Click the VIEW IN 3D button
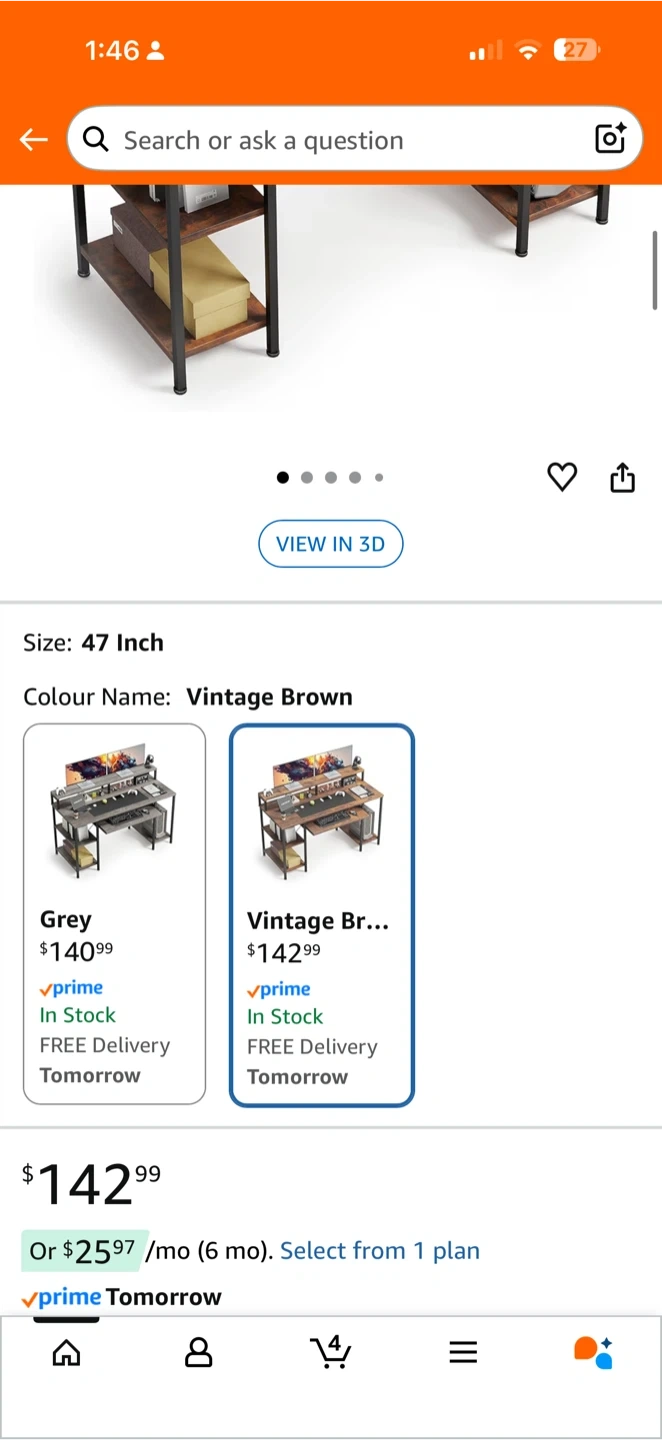Image resolution: width=662 pixels, height=1440 pixels. point(330,544)
